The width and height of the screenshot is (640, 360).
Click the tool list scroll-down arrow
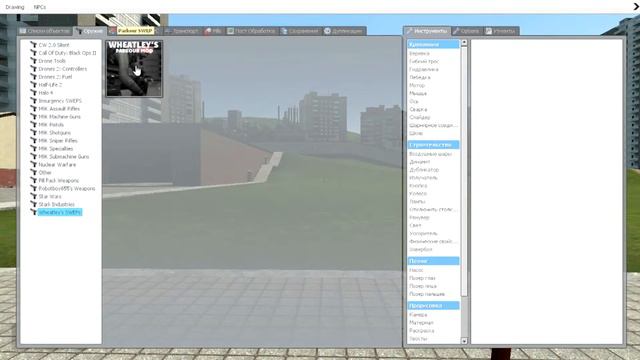[464, 340]
